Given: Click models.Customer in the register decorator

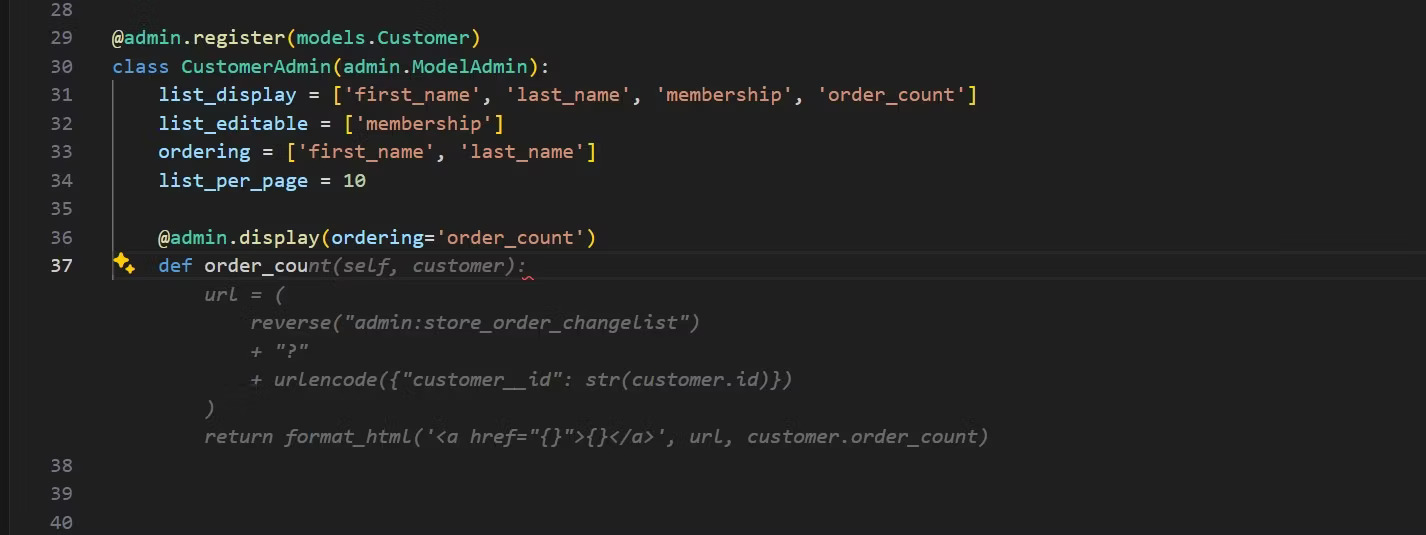Looking at the screenshot, I should (x=383, y=38).
